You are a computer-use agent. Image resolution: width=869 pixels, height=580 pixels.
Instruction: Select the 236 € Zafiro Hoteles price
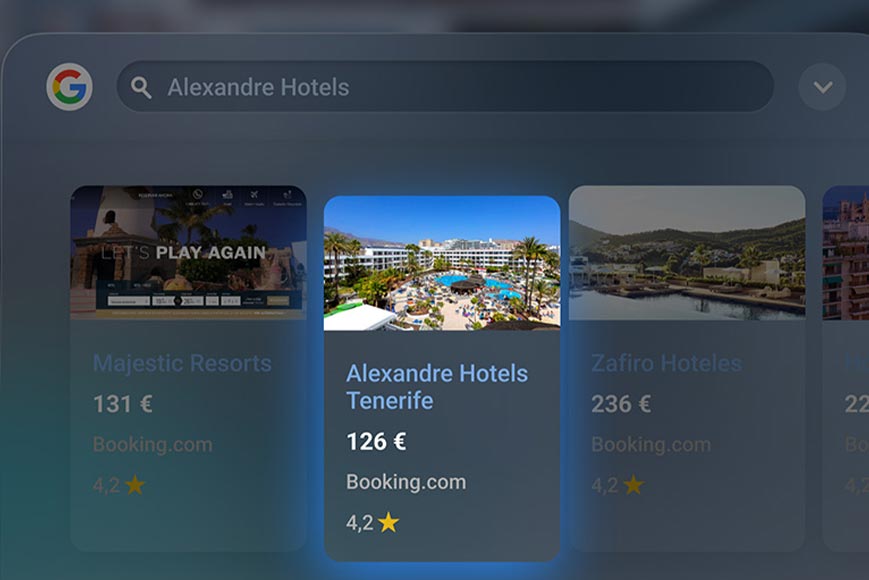(621, 404)
